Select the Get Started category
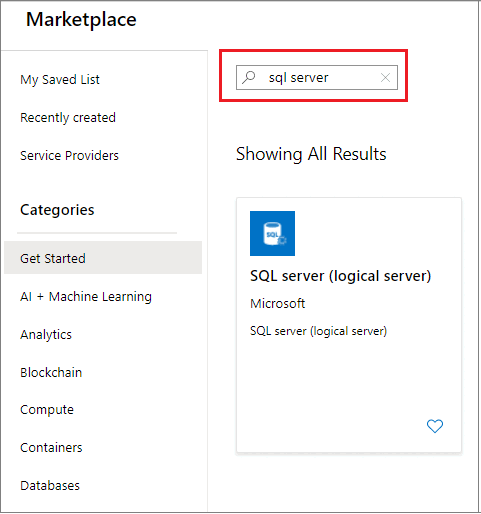The width and height of the screenshot is (481, 514). coord(103,258)
